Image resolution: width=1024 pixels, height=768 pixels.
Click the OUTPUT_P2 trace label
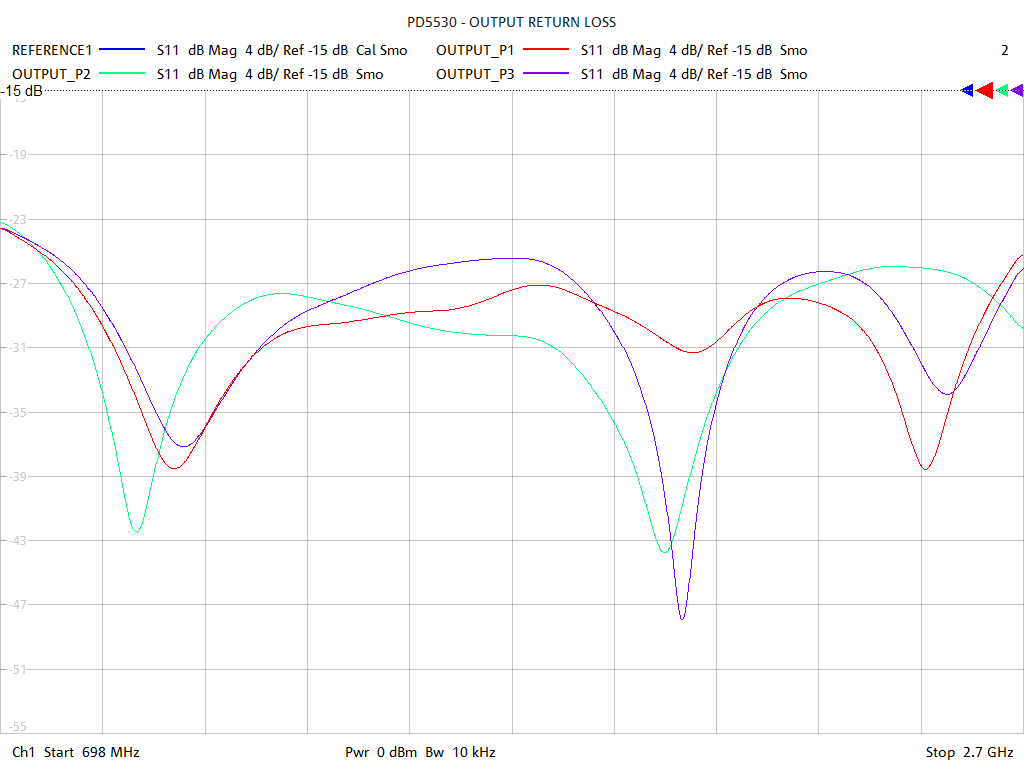(x=51, y=74)
